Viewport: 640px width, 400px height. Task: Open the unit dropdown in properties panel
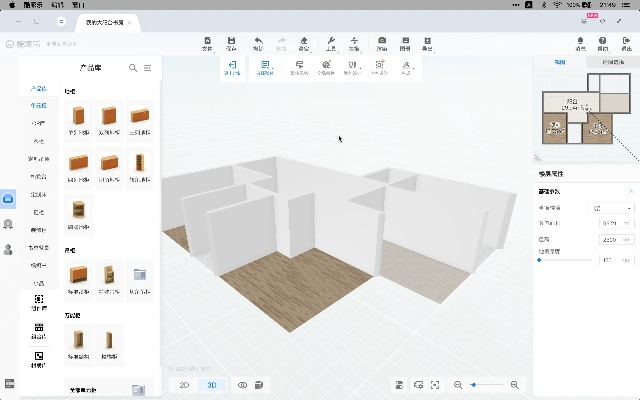612,208
